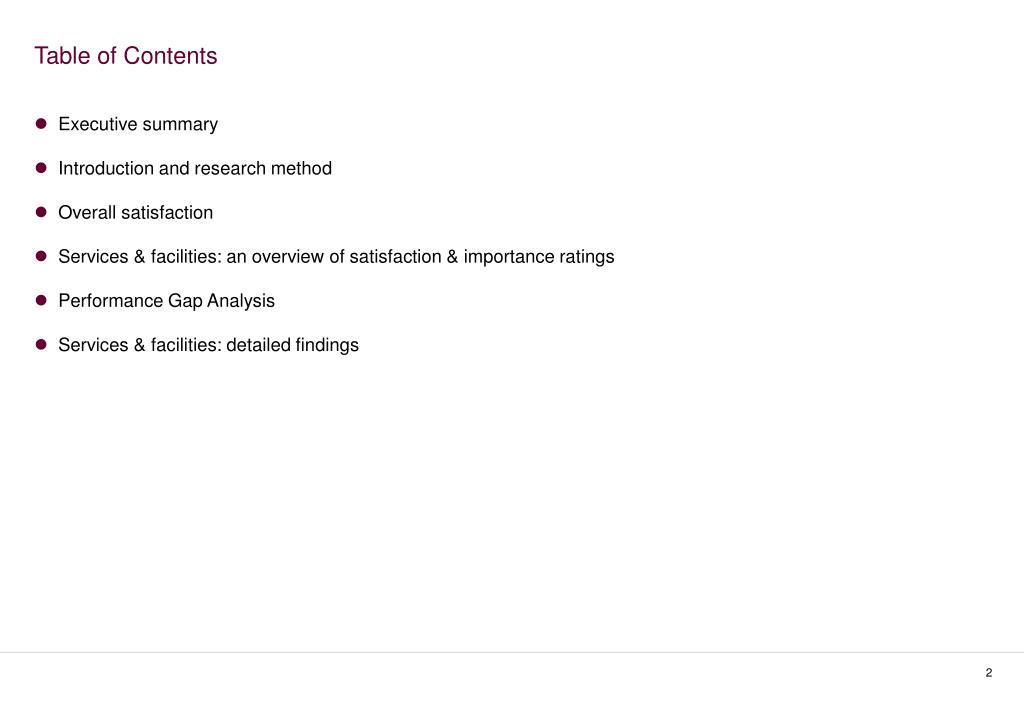The height and width of the screenshot is (709, 1024).
Task: Open the Overall satisfaction section
Action: pos(136,213)
